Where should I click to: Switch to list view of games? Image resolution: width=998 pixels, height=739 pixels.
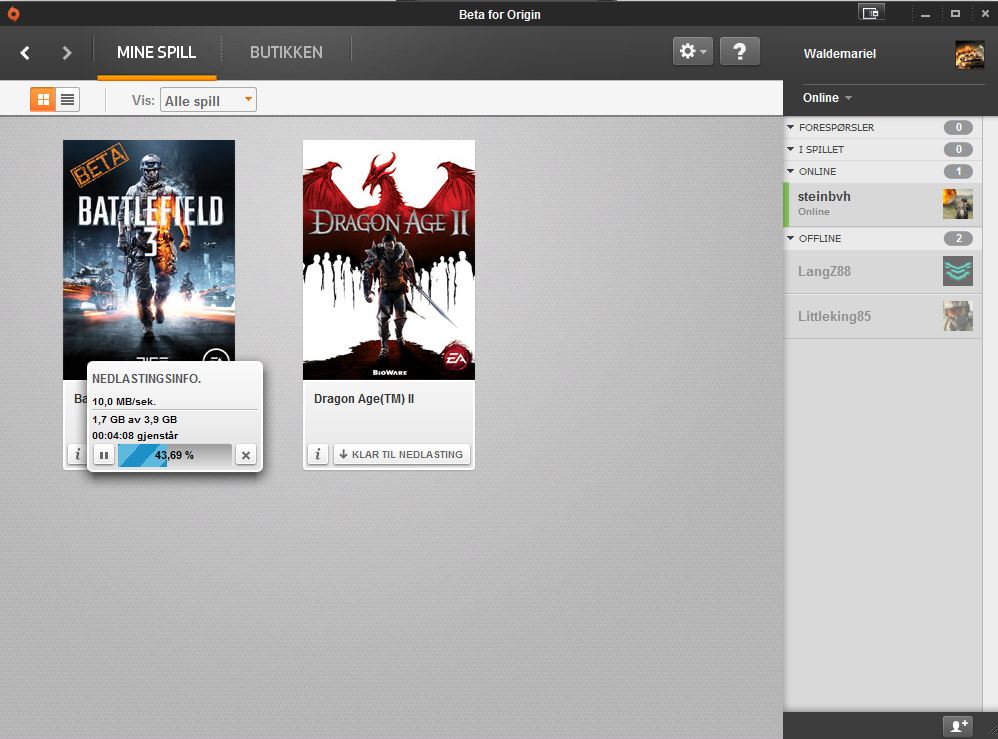pos(67,99)
